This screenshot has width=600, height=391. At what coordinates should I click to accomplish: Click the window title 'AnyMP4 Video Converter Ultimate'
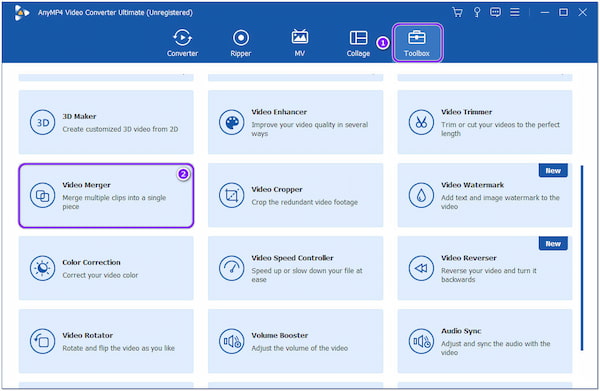tap(115, 13)
